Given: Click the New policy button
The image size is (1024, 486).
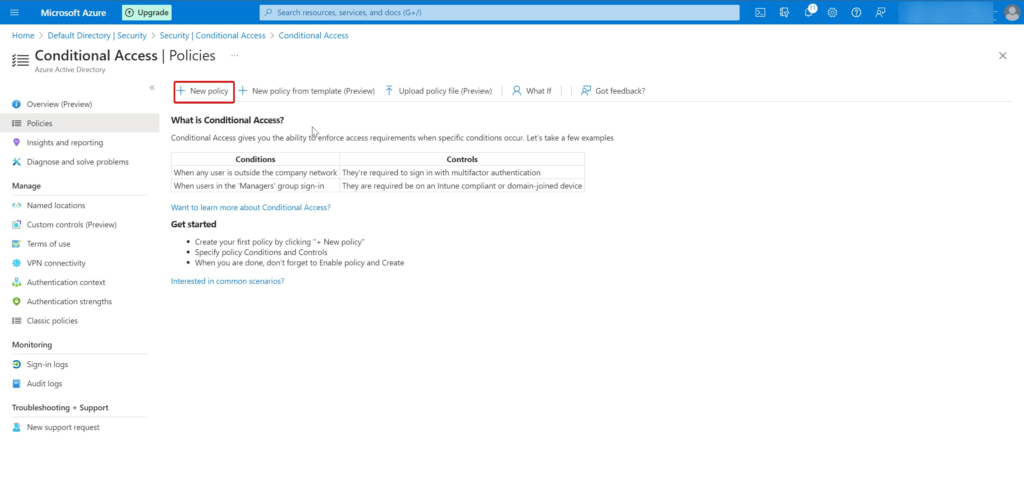Looking at the screenshot, I should tap(204, 91).
